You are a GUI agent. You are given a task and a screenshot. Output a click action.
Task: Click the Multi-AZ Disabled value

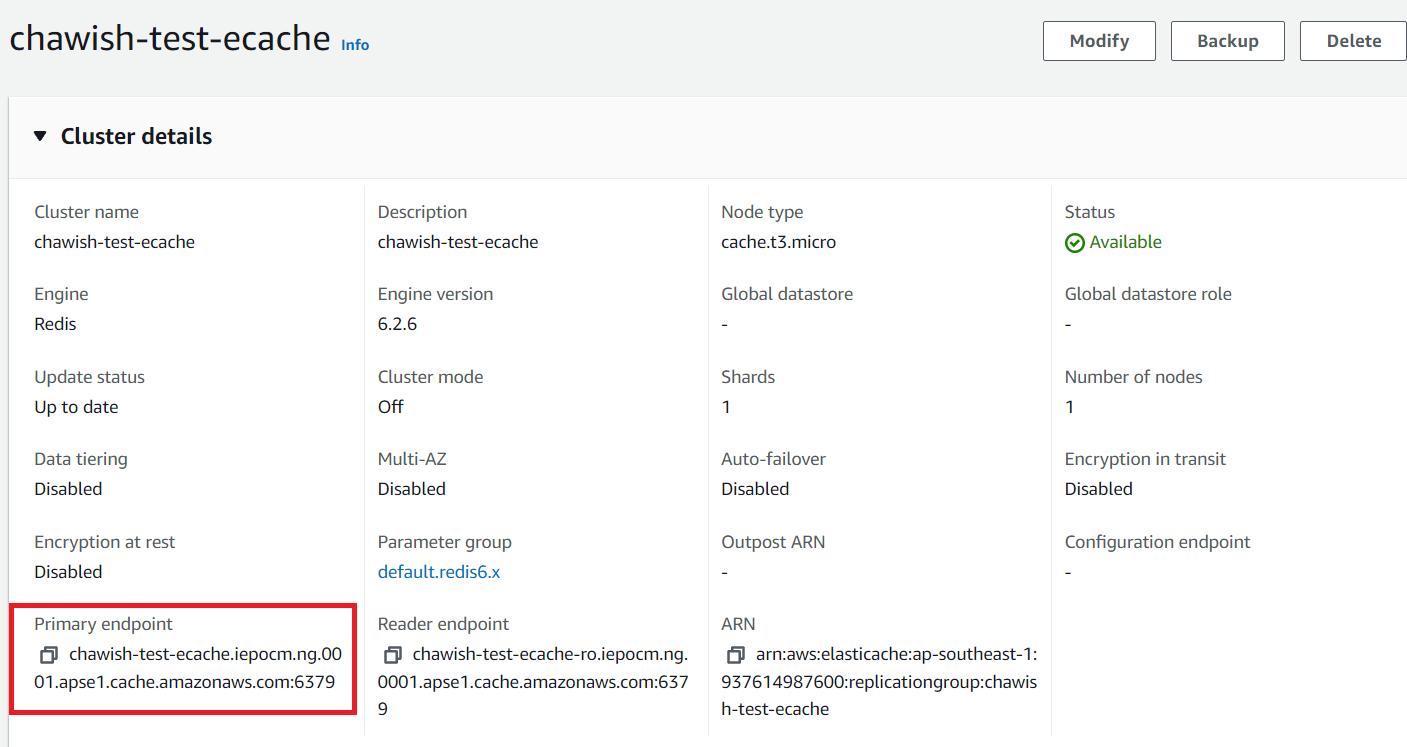pyautogui.click(x=409, y=488)
